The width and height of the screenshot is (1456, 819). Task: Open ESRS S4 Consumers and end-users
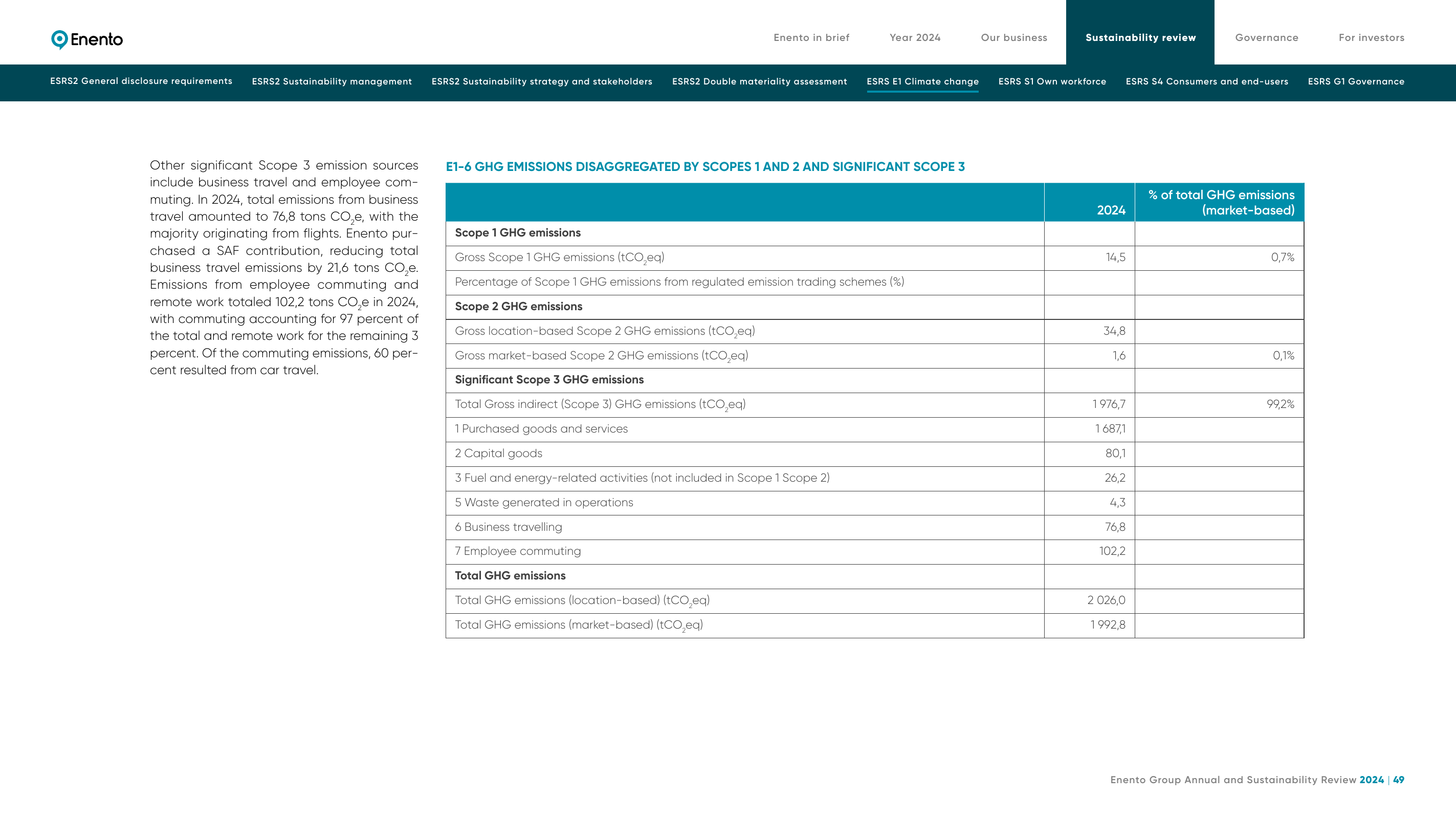1207,81
